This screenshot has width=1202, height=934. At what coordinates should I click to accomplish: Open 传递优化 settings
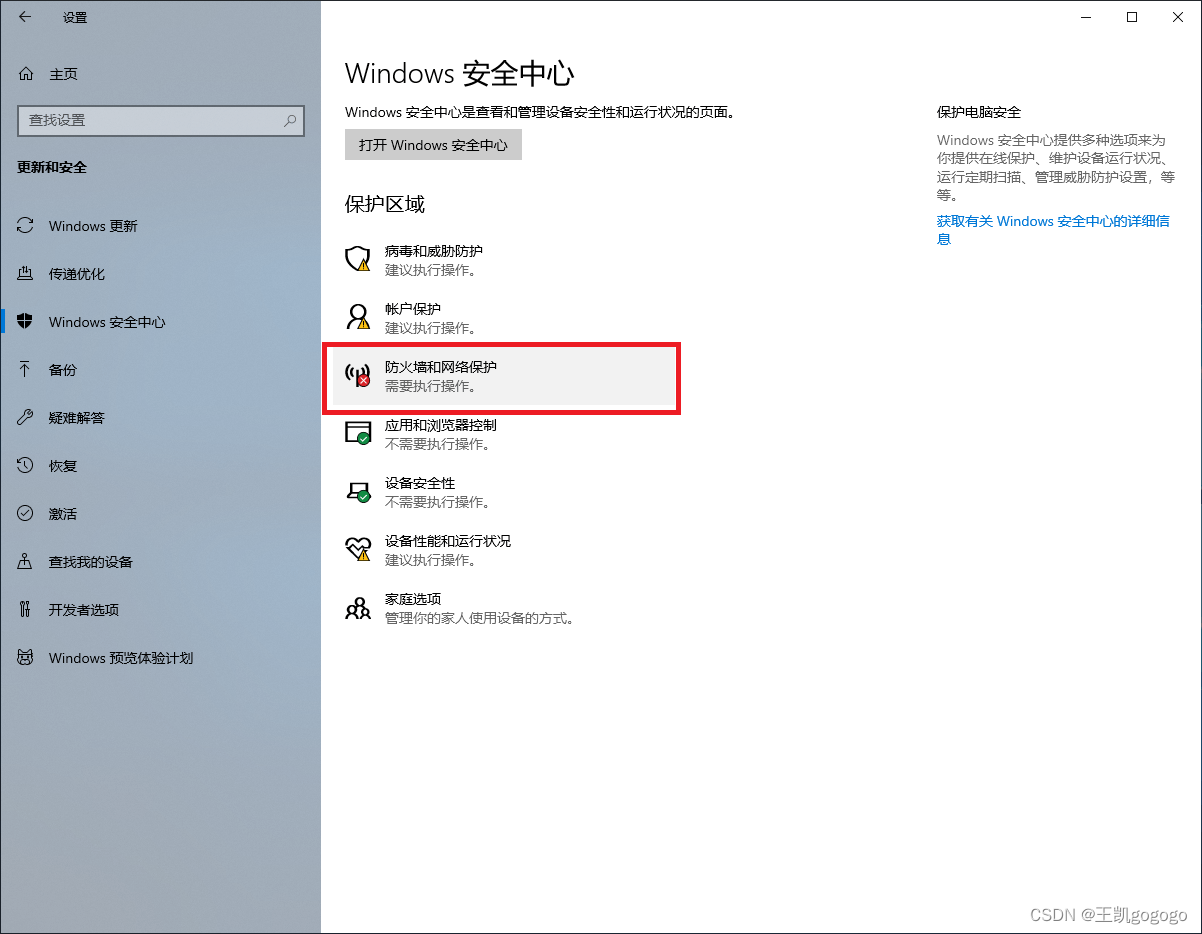160,274
